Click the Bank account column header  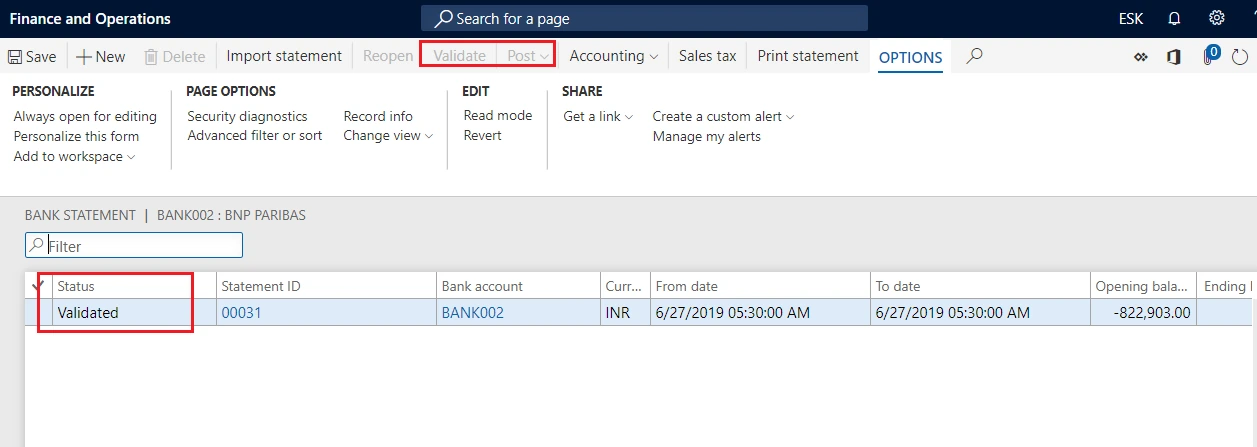518,286
